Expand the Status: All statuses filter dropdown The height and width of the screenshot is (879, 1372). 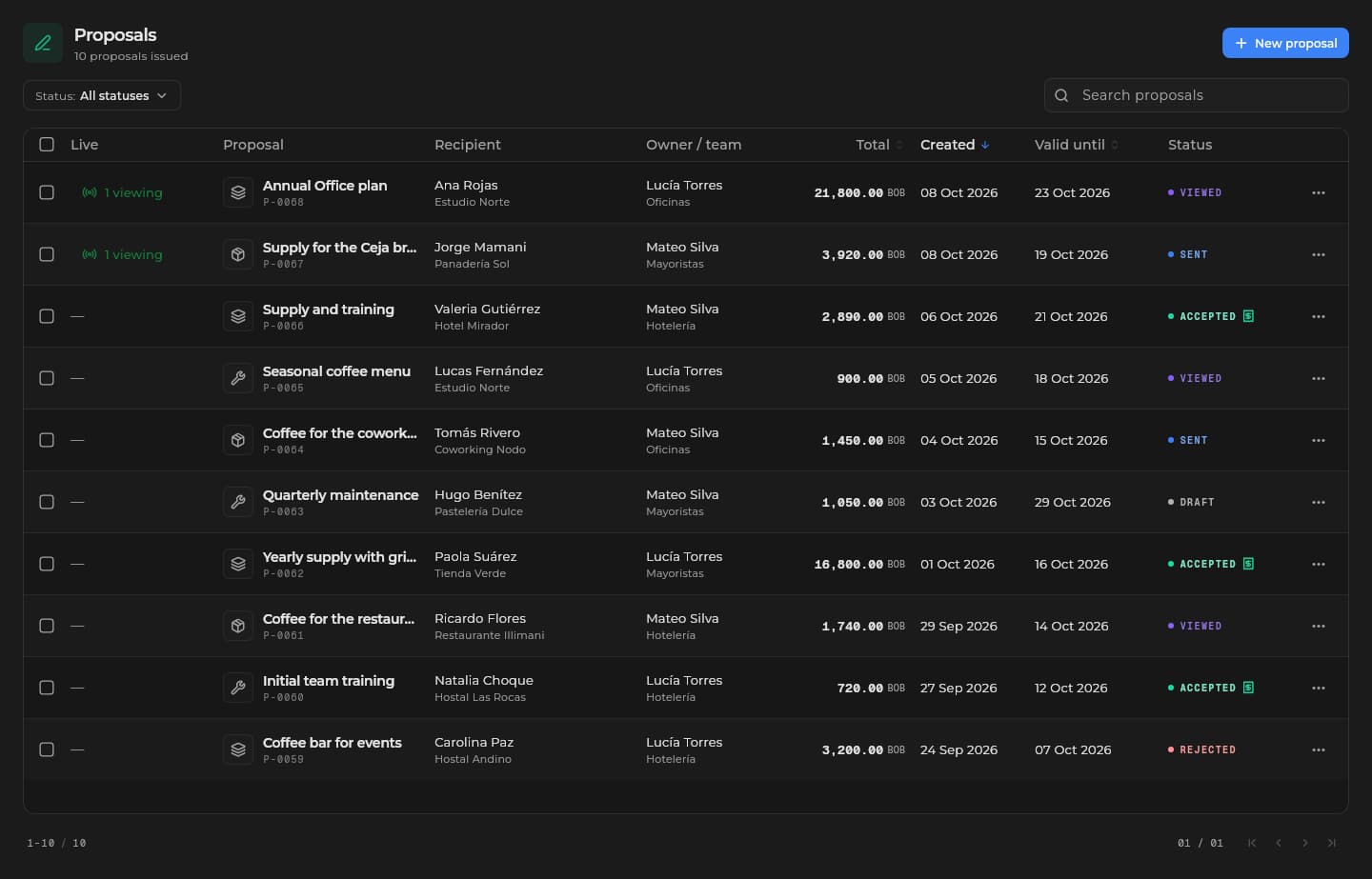(102, 95)
